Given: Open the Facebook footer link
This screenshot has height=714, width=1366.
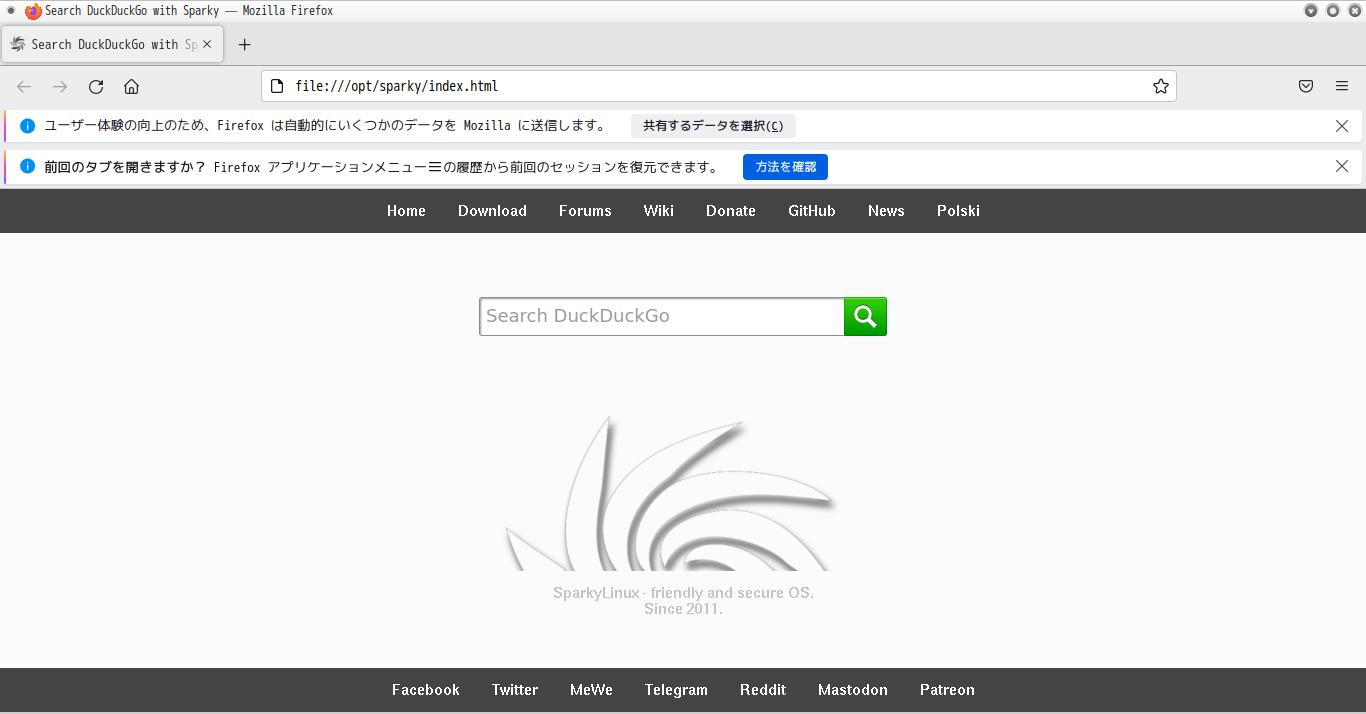Looking at the screenshot, I should point(426,690).
